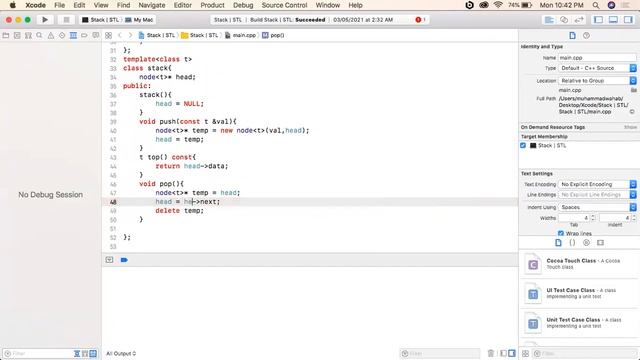Run the project with the play button

pos(45,20)
